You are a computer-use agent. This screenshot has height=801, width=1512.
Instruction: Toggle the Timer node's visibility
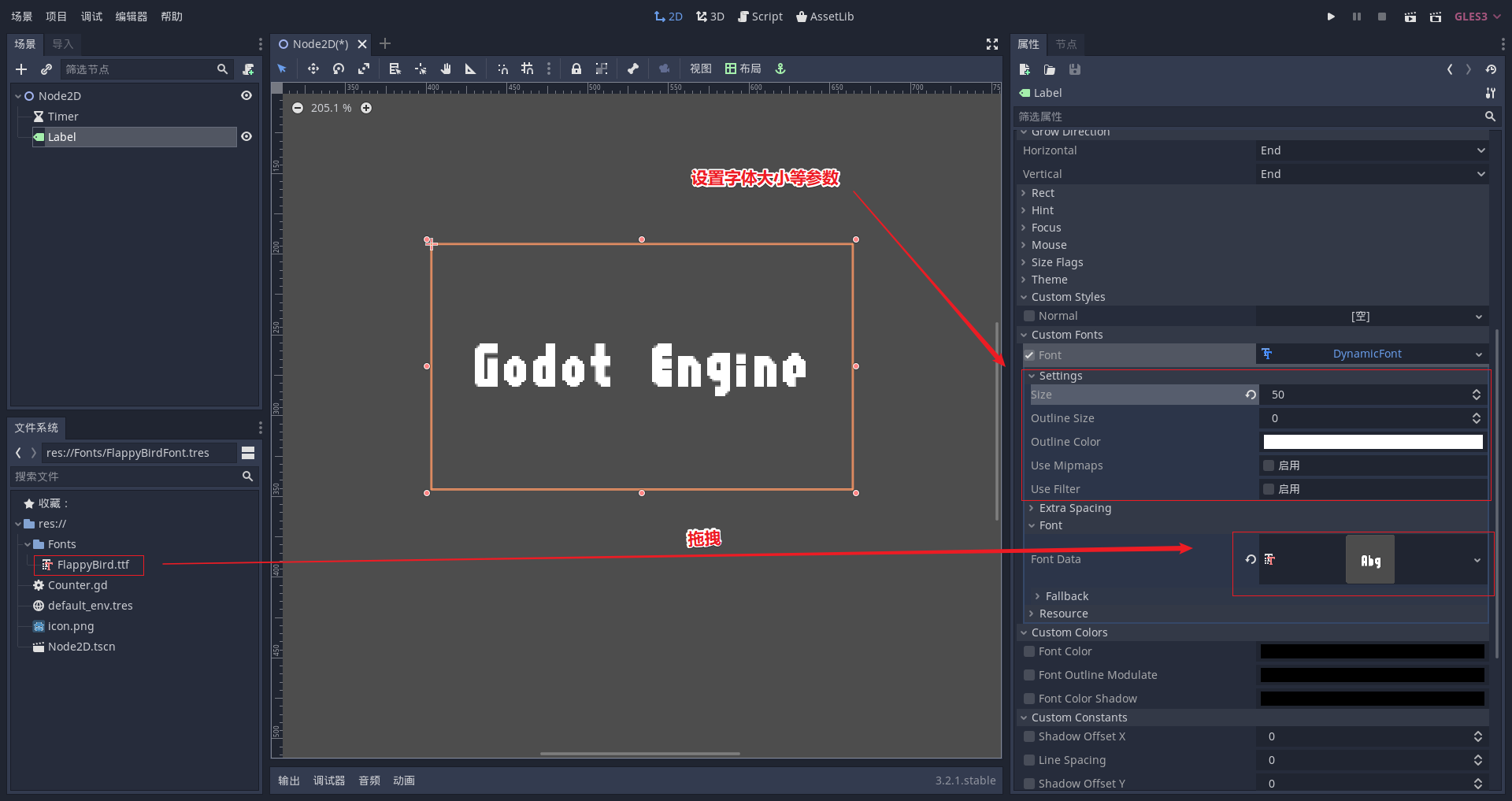(x=246, y=116)
